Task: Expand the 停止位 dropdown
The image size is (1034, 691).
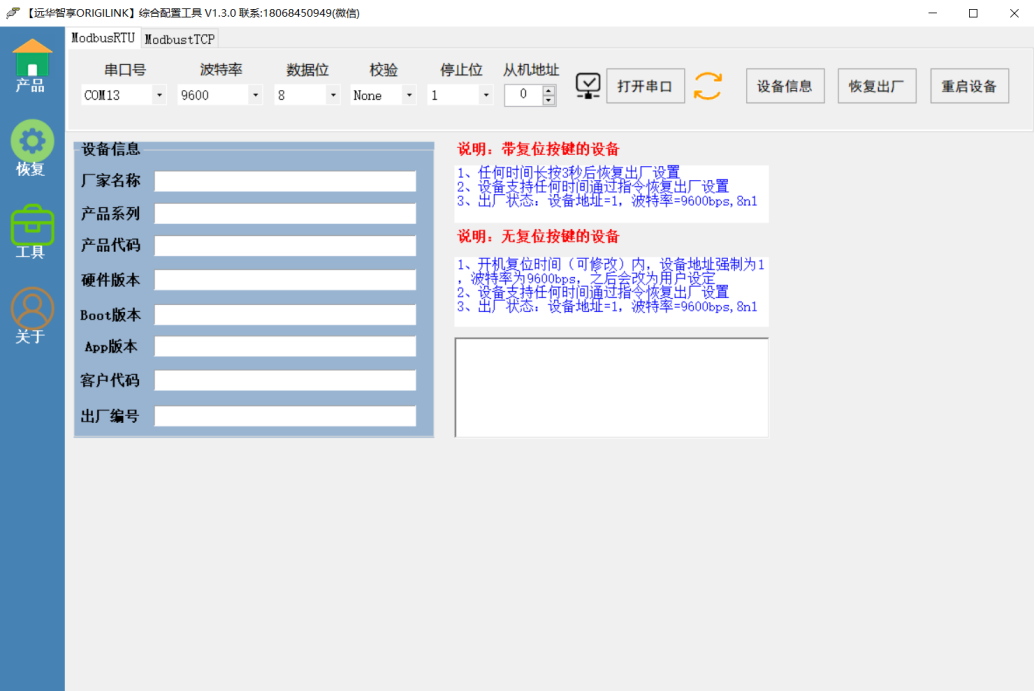Action: (x=485, y=95)
